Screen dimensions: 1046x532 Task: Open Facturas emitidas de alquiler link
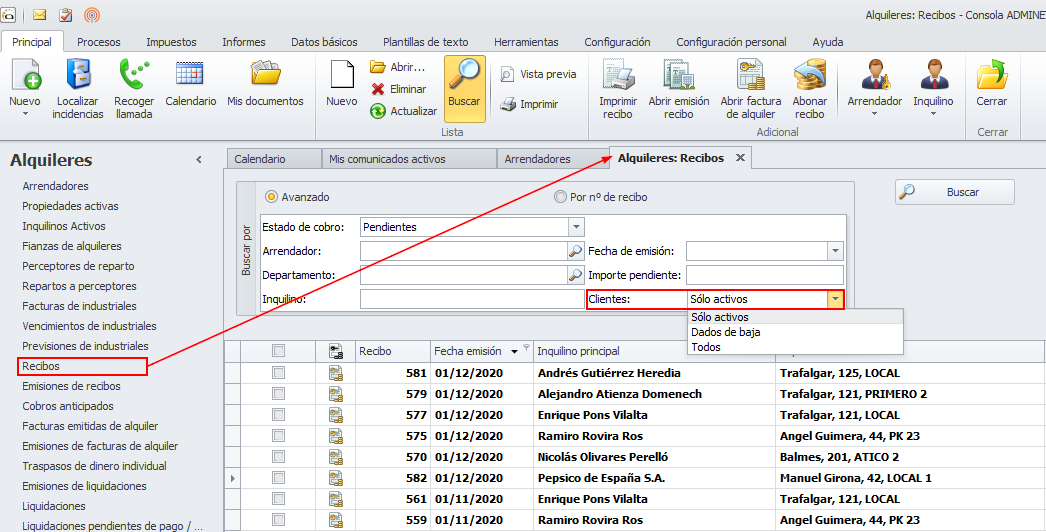(x=90, y=426)
